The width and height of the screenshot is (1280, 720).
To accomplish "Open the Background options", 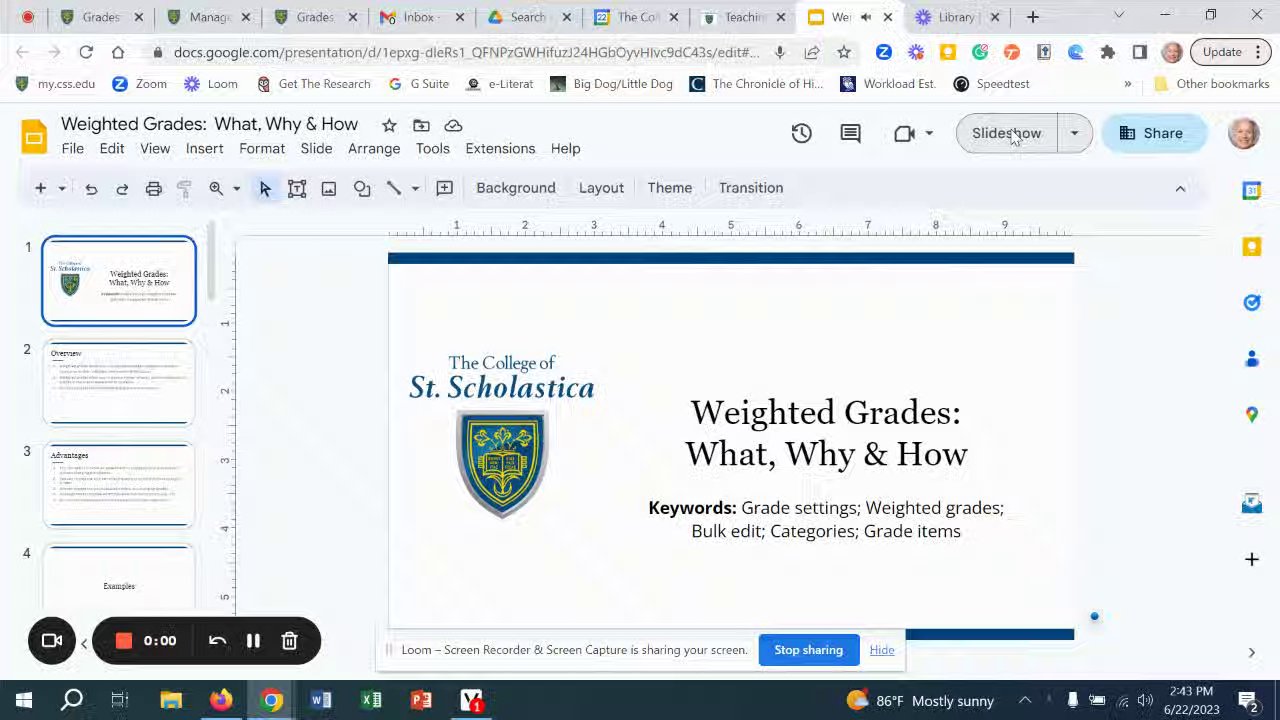I will [x=516, y=188].
